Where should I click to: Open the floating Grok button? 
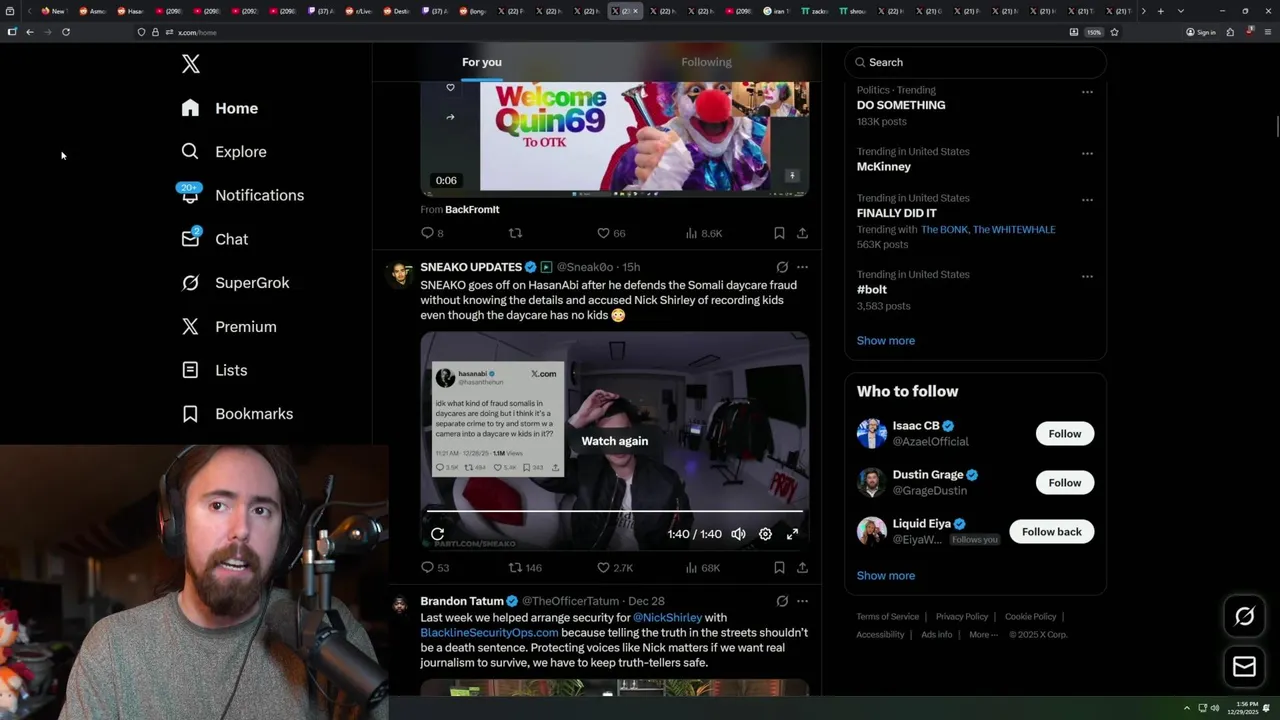pos(1244,617)
